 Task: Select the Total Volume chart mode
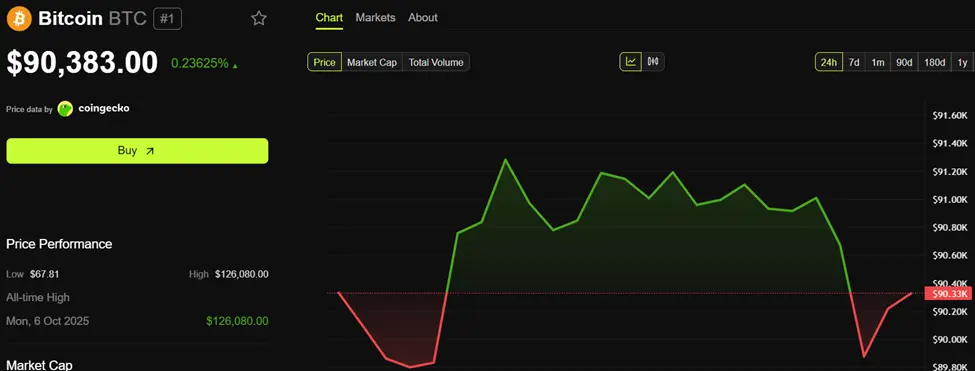(436, 62)
